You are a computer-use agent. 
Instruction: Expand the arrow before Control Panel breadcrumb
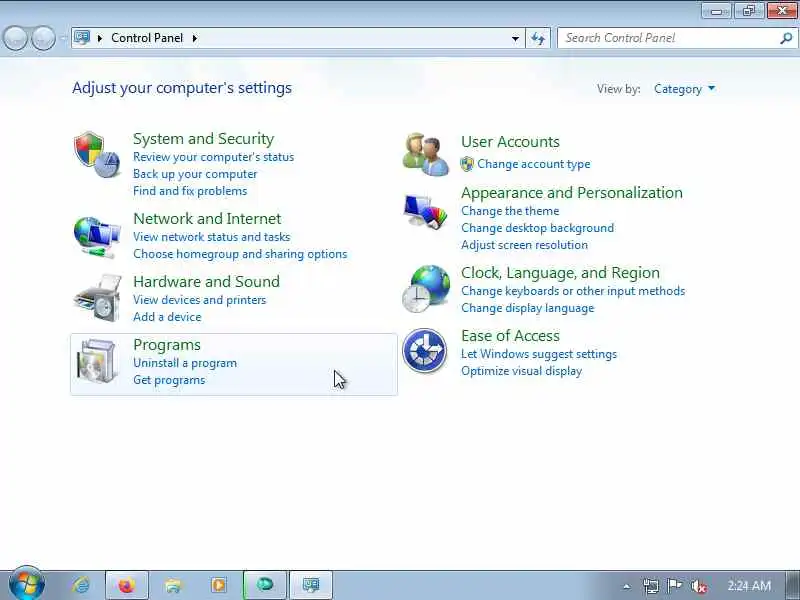coord(100,38)
